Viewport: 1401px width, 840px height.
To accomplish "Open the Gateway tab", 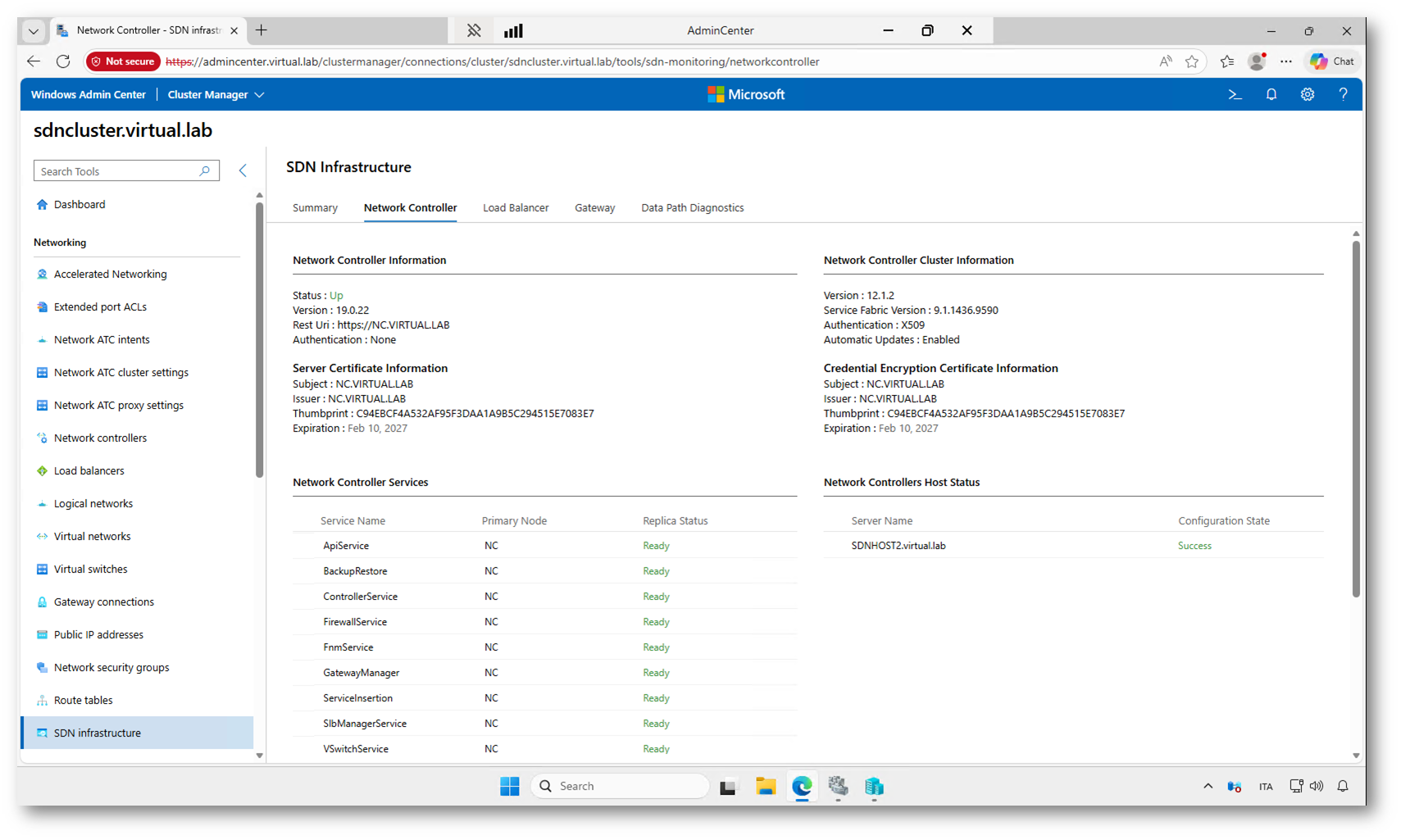I will coord(594,208).
